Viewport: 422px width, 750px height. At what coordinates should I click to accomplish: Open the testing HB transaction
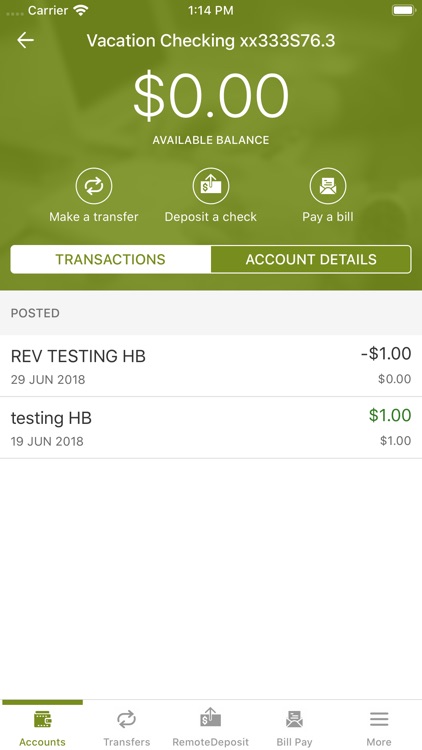pyautogui.click(x=211, y=428)
